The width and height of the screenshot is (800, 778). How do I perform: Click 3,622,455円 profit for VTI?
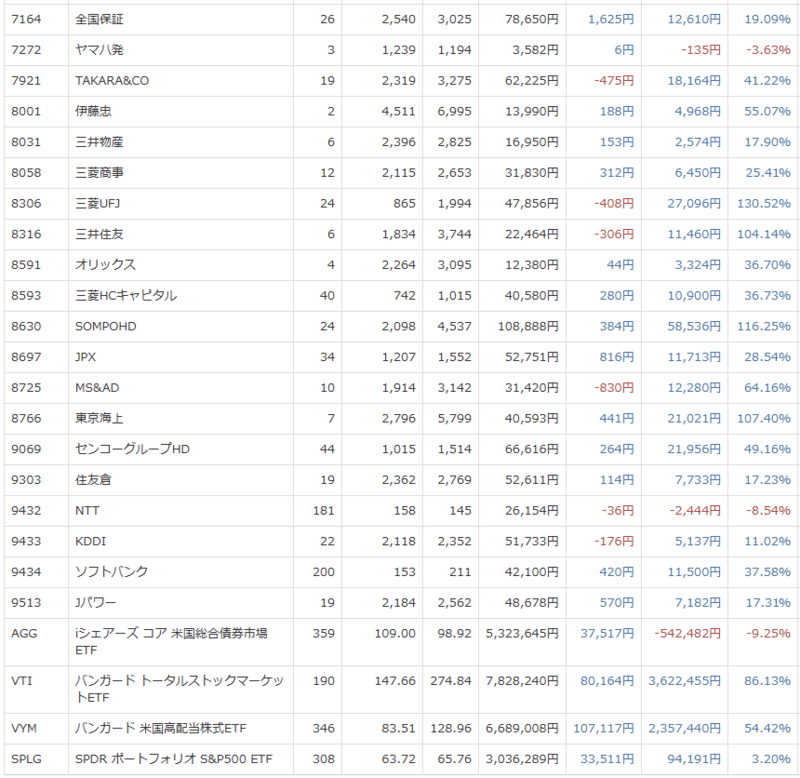[684, 681]
